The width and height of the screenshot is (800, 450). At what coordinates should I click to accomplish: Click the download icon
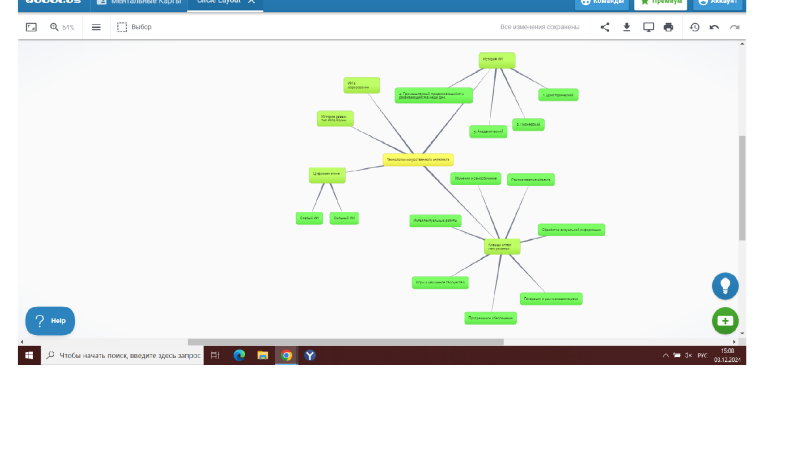click(x=627, y=27)
